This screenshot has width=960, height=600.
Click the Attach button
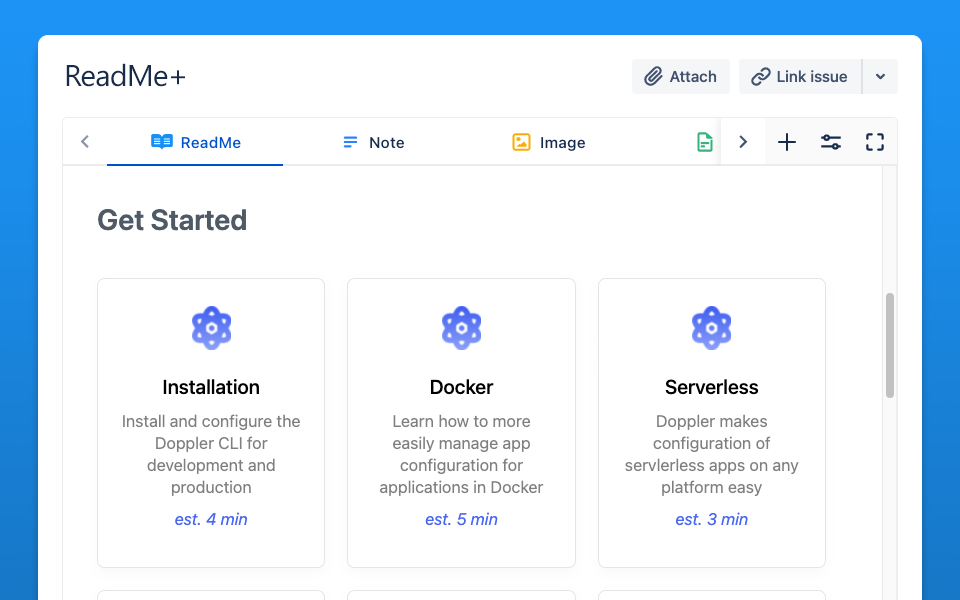[x=680, y=77]
